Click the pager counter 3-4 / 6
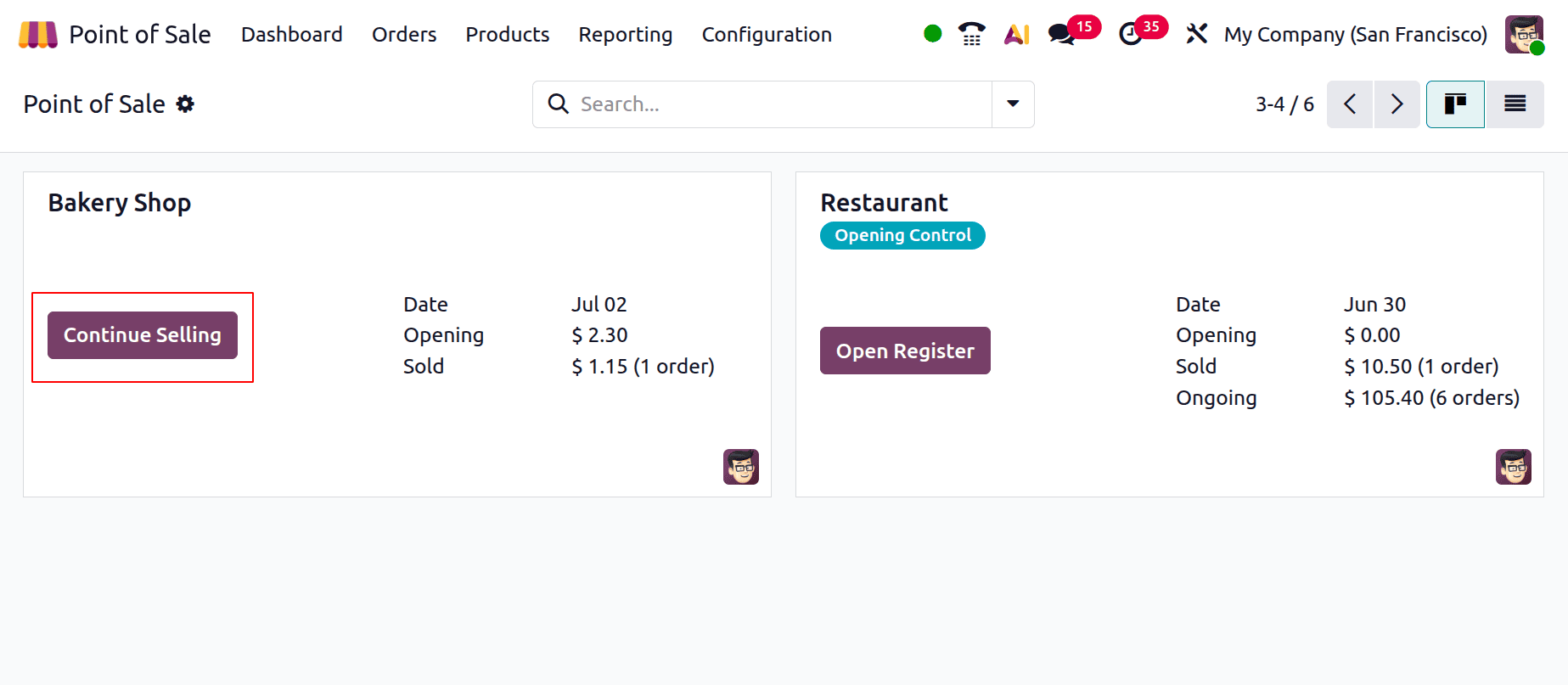Screen dimensions: 1568x685 tap(1284, 104)
